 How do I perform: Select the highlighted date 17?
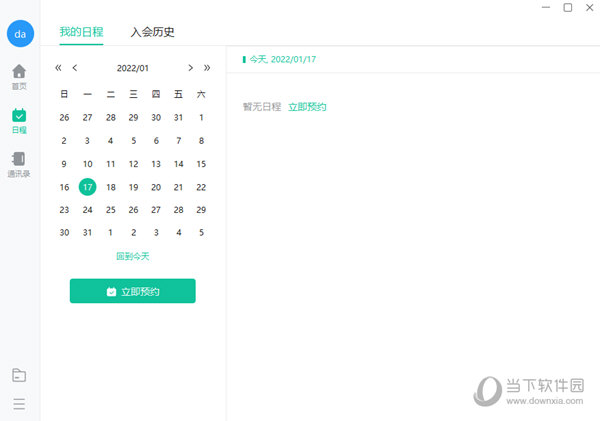88,187
